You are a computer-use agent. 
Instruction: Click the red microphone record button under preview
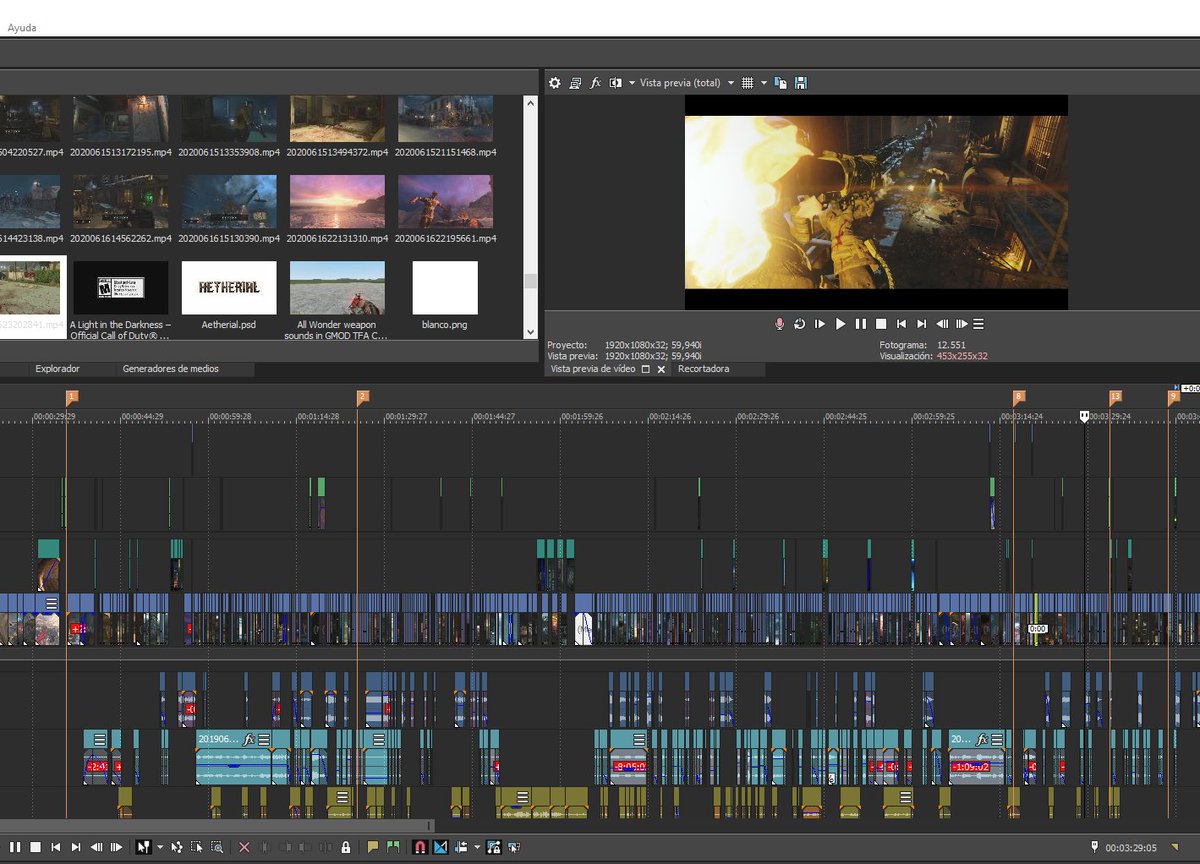[x=780, y=324]
